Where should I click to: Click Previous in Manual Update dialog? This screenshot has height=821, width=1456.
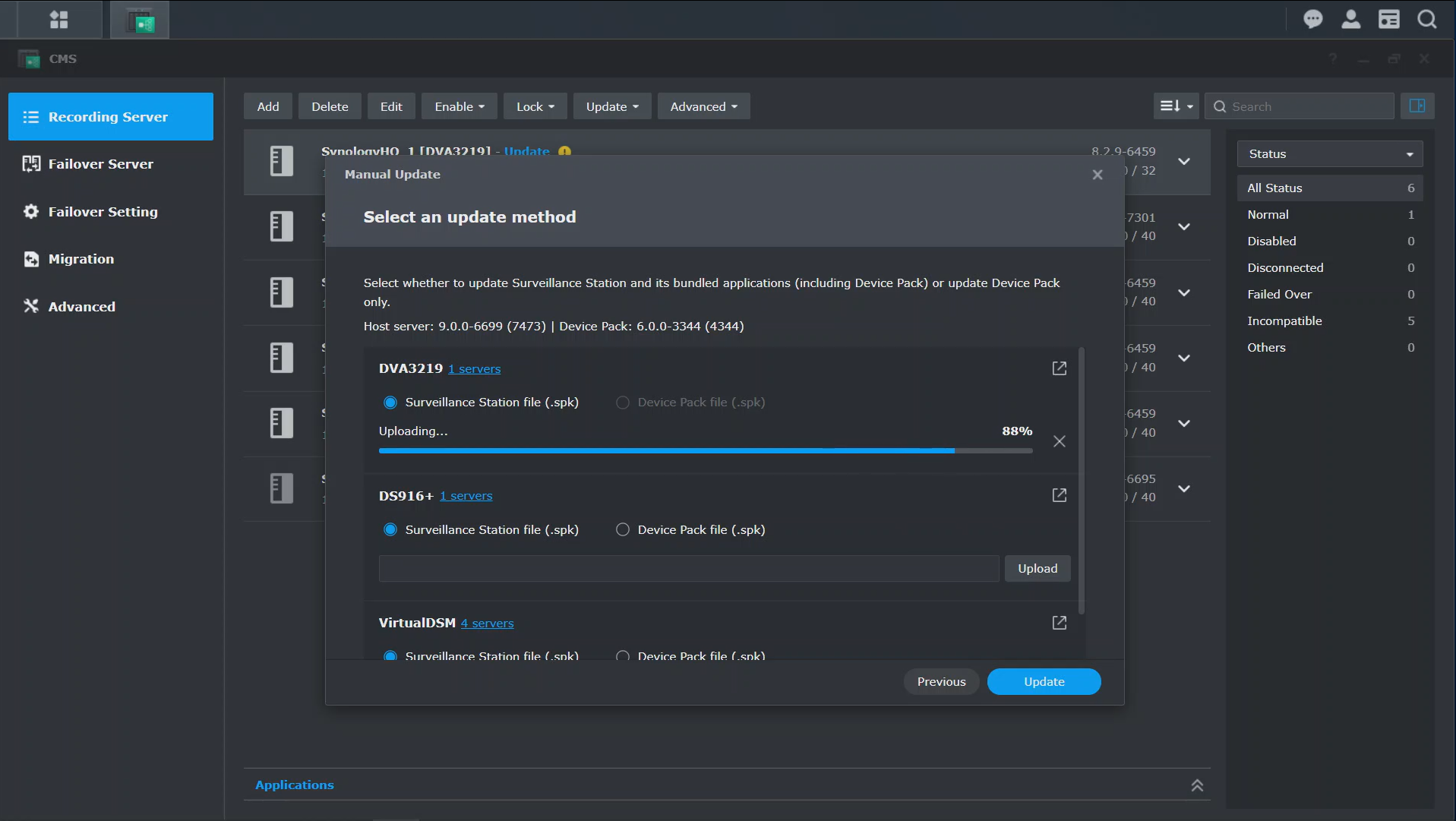click(x=941, y=681)
